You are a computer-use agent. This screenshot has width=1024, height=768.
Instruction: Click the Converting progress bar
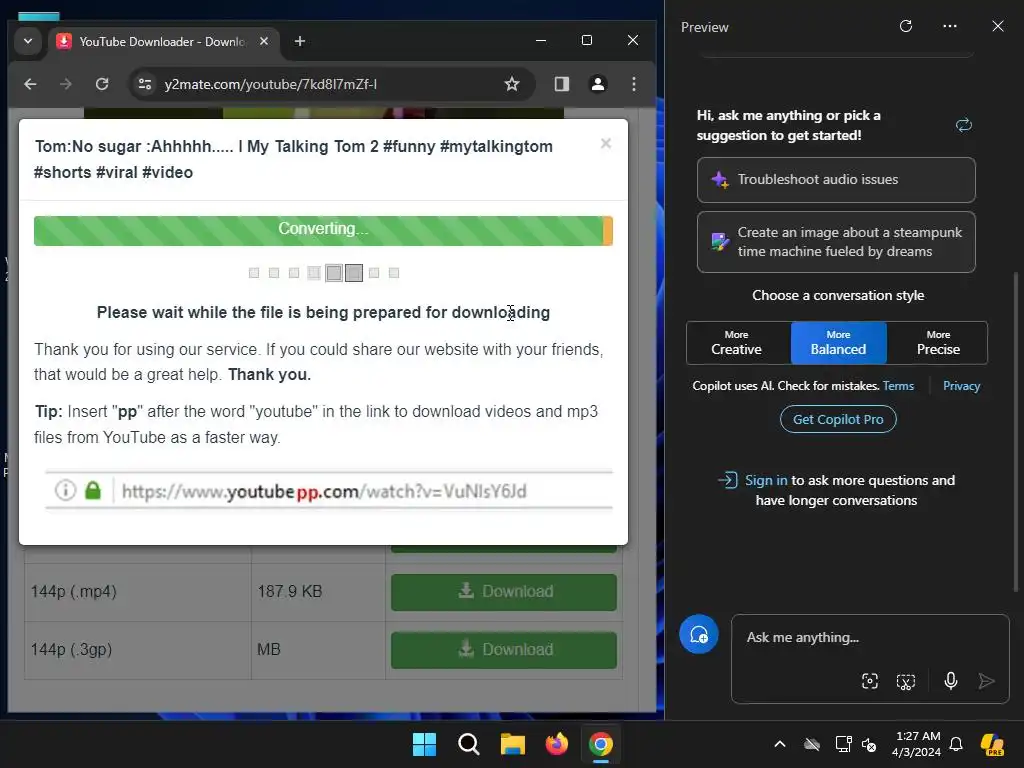tap(323, 231)
